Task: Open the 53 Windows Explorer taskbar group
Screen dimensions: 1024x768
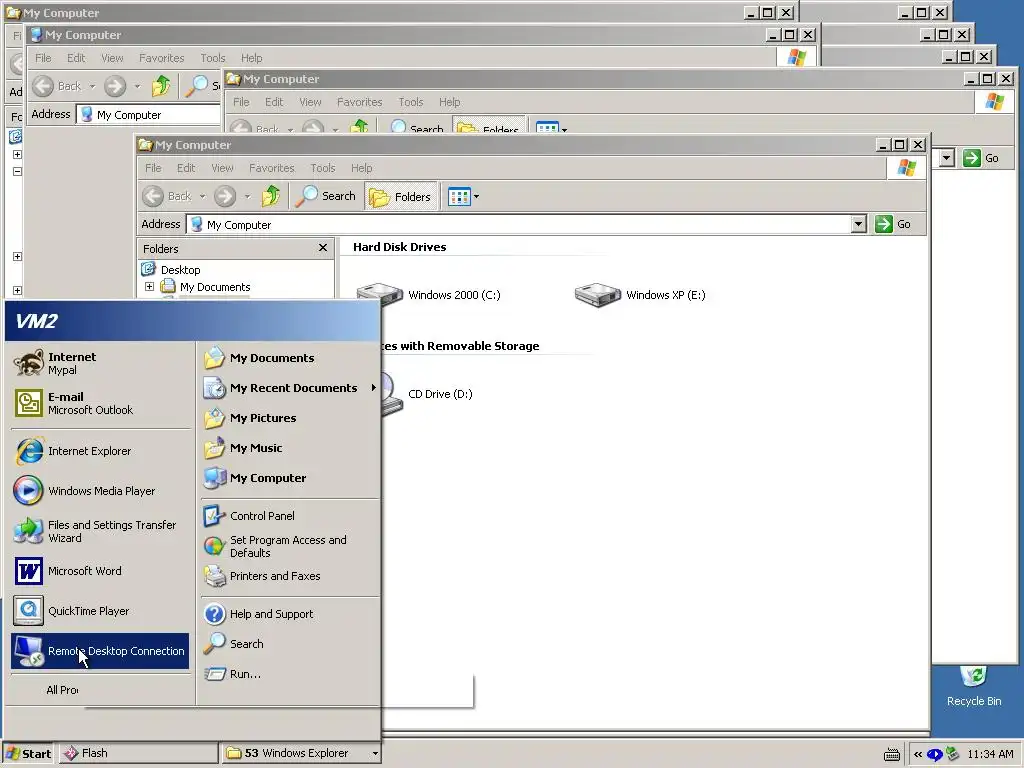Action: pos(300,753)
